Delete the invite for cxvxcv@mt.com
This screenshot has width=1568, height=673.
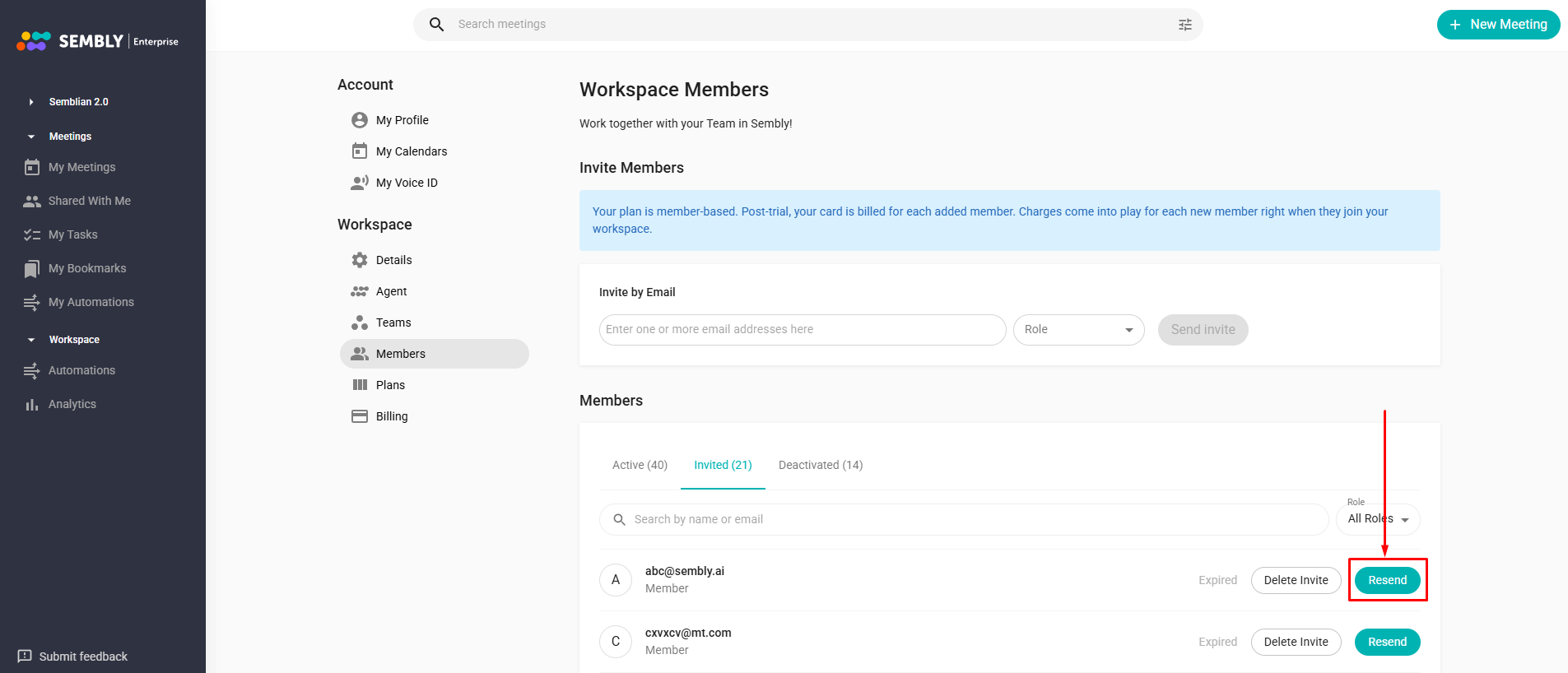(1296, 642)
